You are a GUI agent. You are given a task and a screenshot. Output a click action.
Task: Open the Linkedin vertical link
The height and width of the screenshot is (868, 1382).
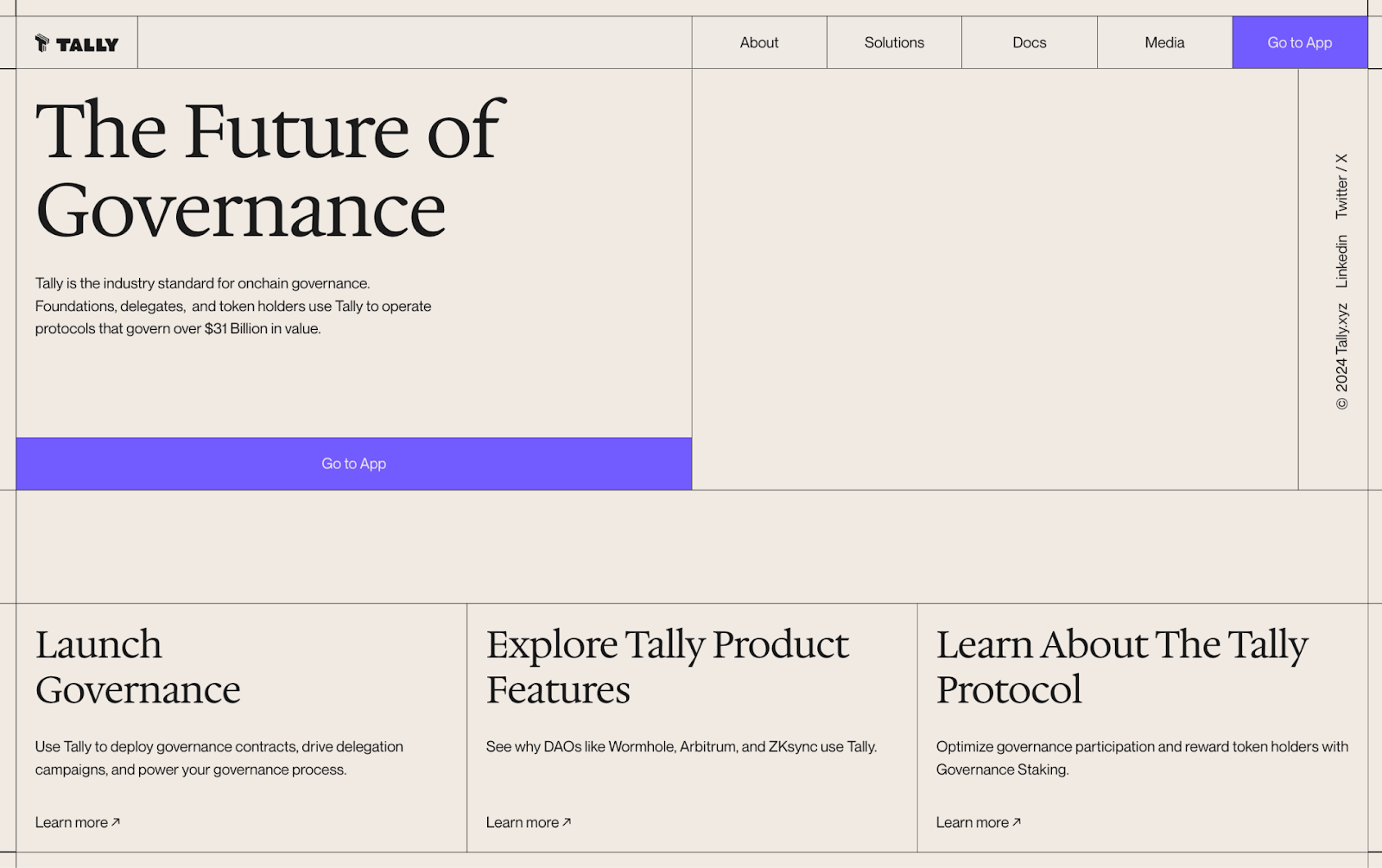[1341, 262]
